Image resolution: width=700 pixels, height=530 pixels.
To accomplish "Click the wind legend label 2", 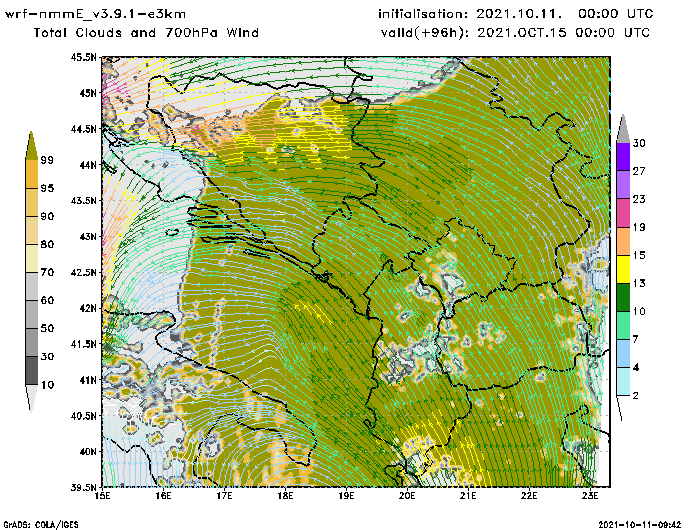I will point(636,396).
